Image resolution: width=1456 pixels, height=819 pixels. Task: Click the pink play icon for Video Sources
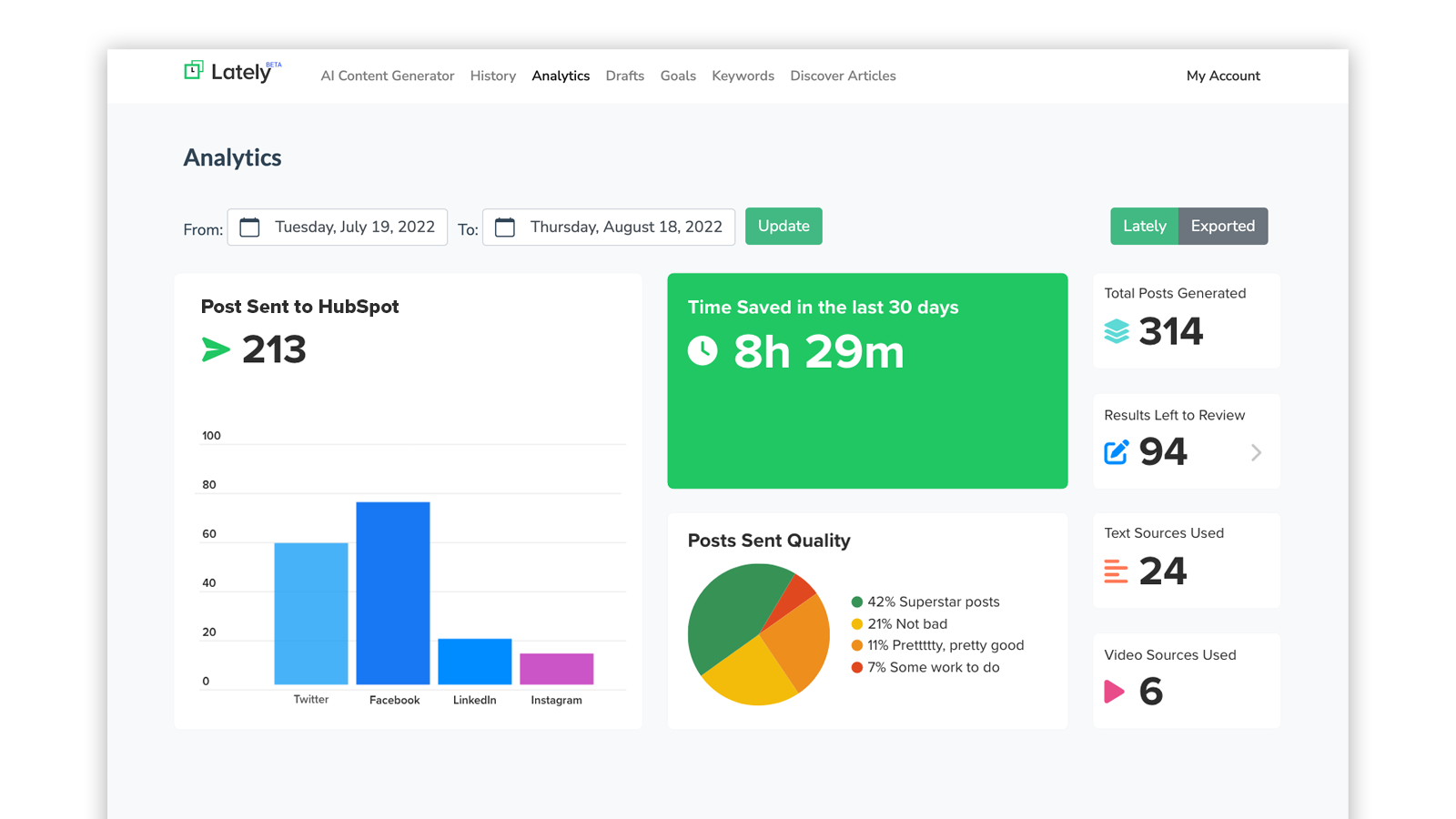(x=1114, y=692)
